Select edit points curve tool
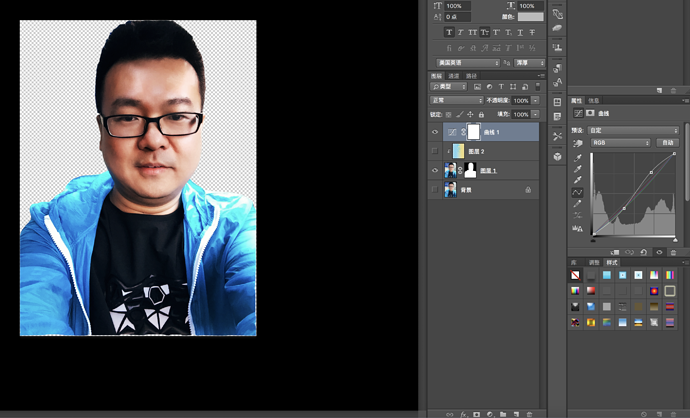The width and height of the screenshot is (690, 418). 577,192
